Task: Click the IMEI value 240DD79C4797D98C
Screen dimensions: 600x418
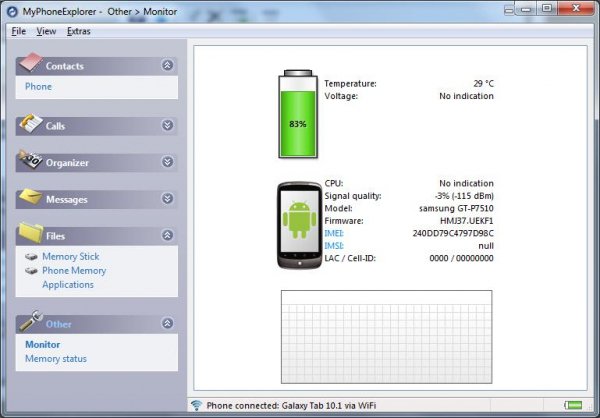Action: tap(453, 233)
